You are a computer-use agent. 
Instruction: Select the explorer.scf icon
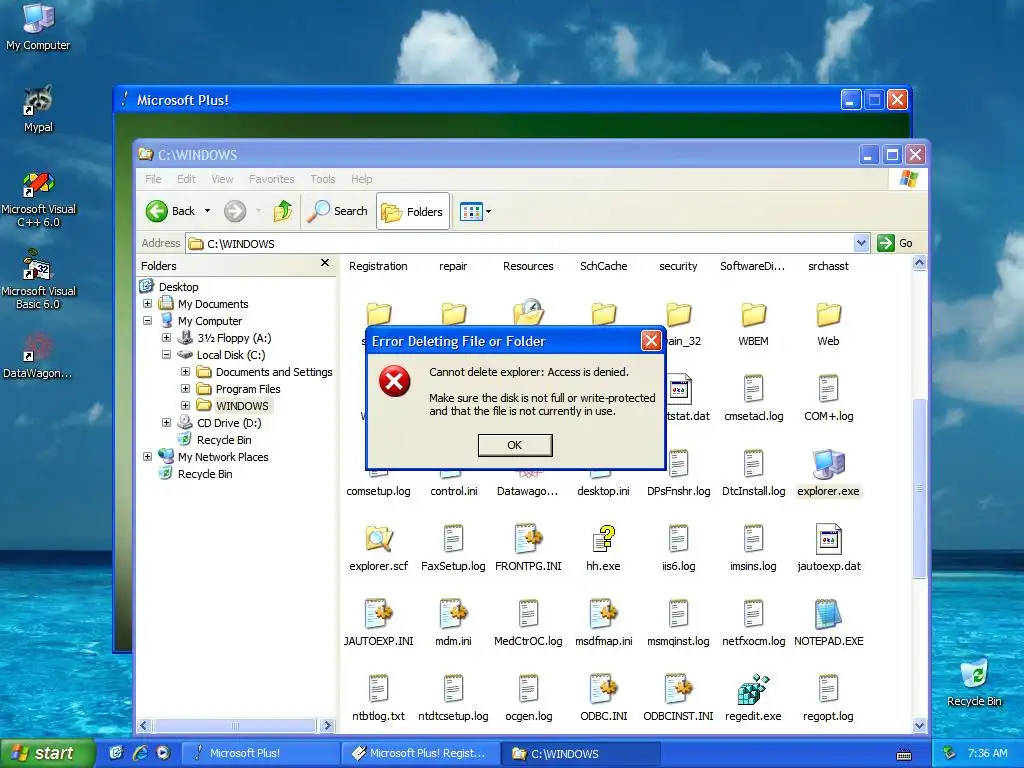coord(378,539)
